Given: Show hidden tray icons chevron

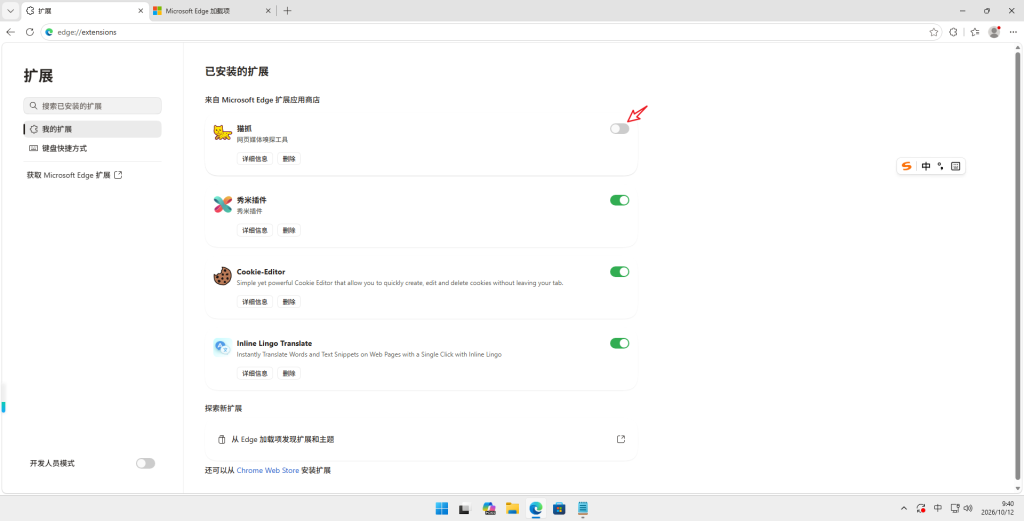Looking at the screenshot, I should click(x=904, y=508).
